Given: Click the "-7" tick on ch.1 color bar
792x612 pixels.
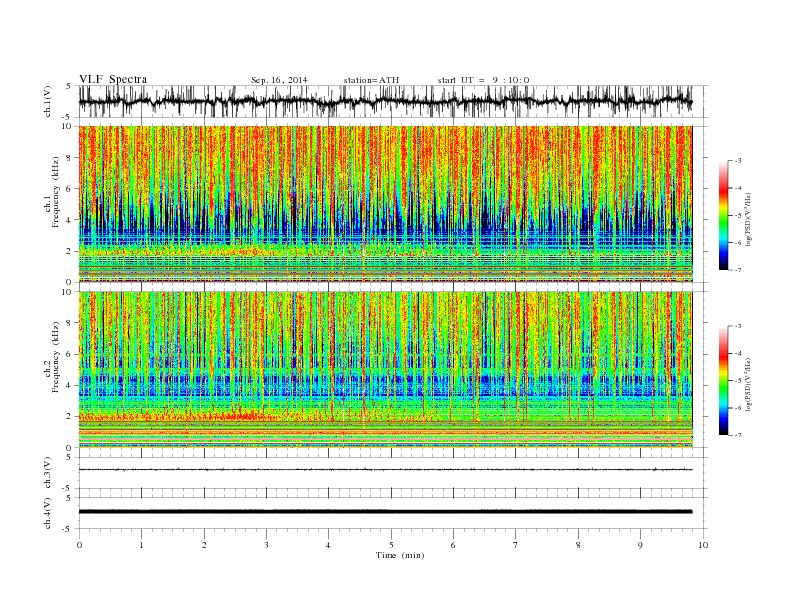Looking at the screenshot, I should (738, 270).
